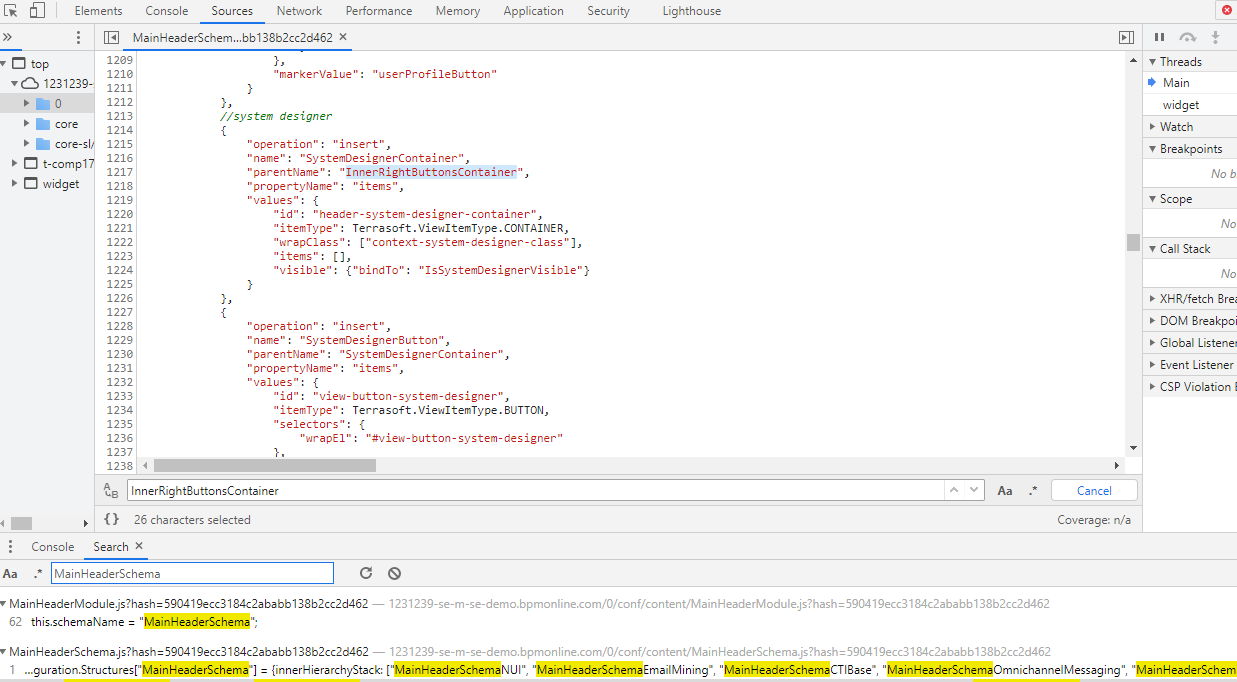The image size is (1237, 682).
Task: Open MainHeaderModule.js search result file
Action: (189, 604)
